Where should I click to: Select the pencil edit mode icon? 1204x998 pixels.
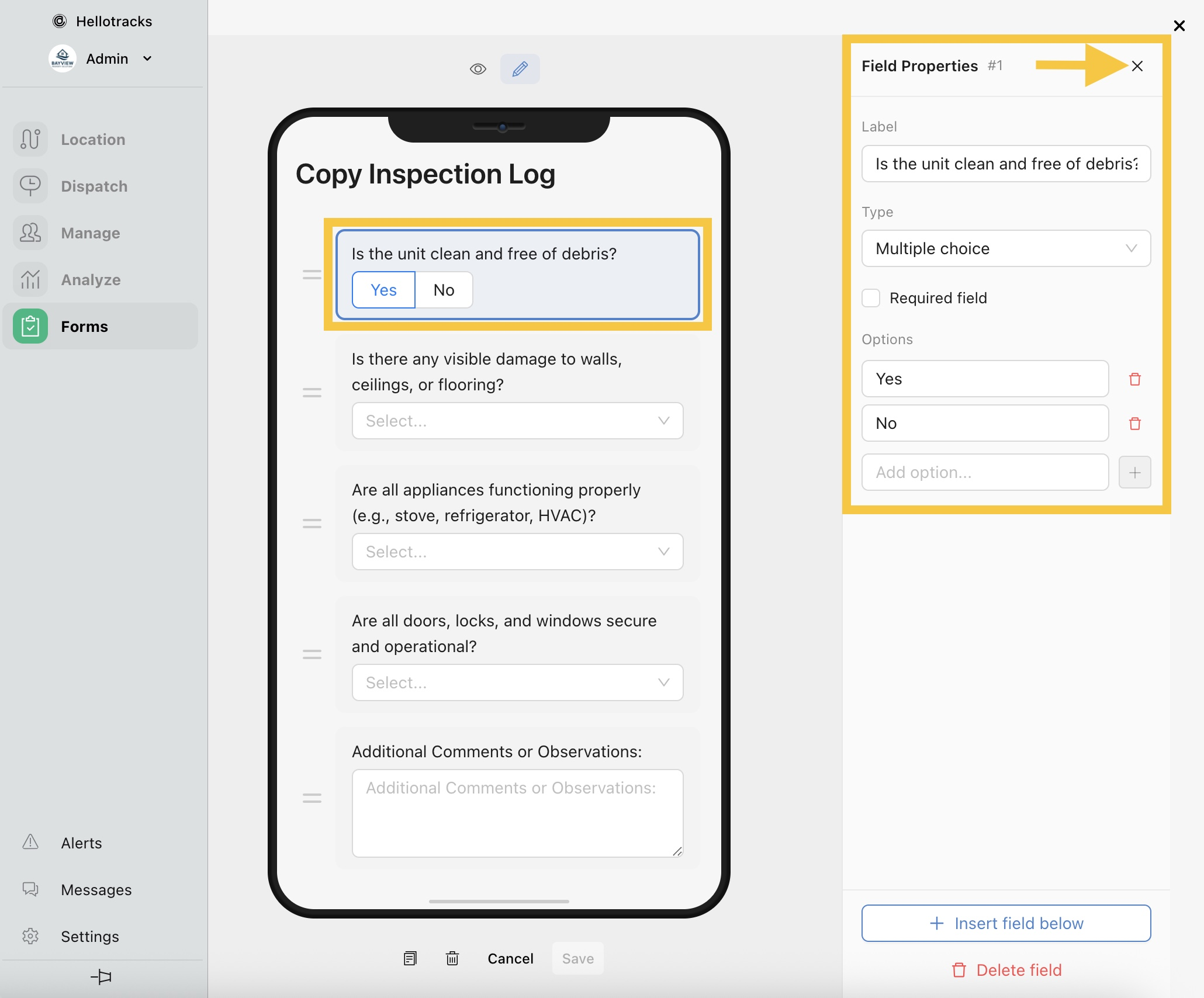[x=520, y=69]
